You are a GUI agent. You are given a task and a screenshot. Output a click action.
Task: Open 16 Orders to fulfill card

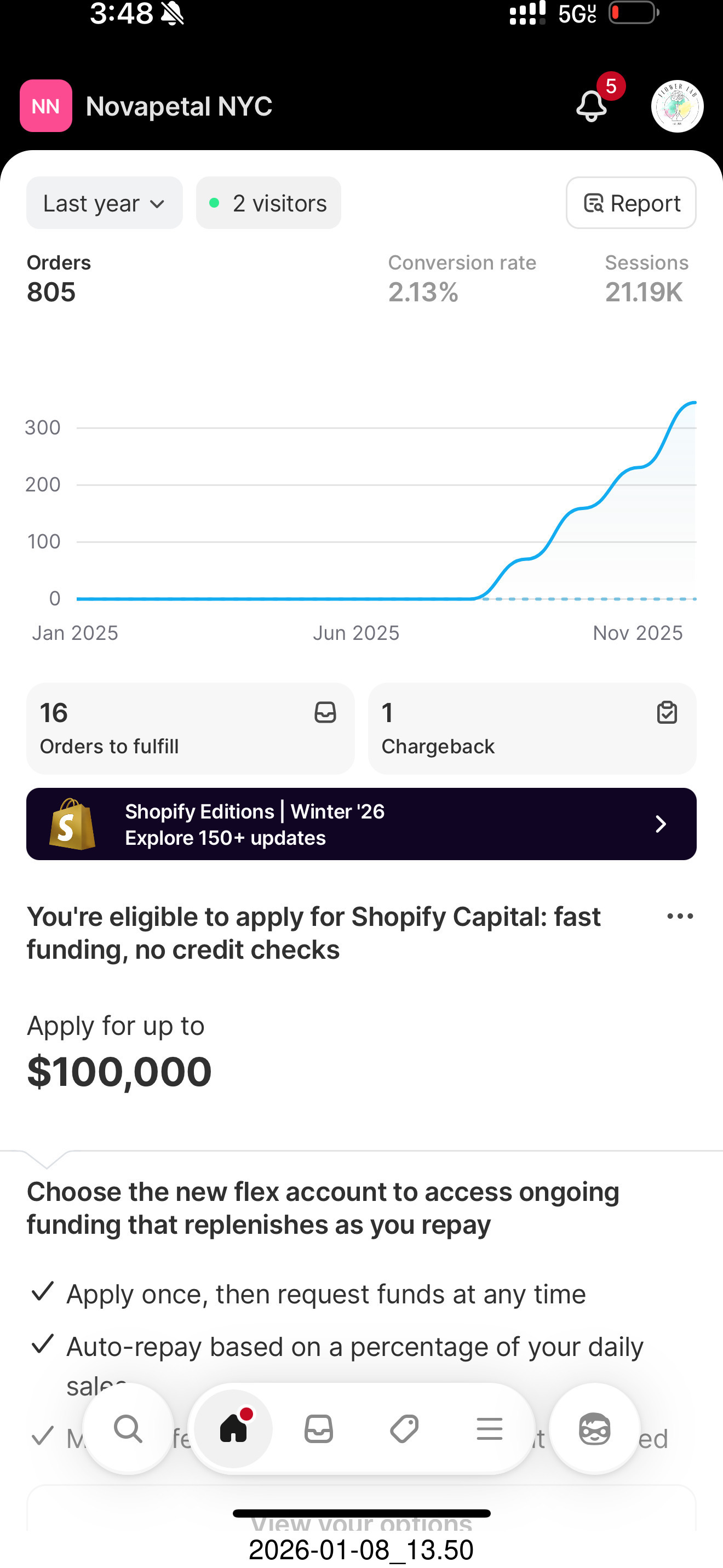191,729
